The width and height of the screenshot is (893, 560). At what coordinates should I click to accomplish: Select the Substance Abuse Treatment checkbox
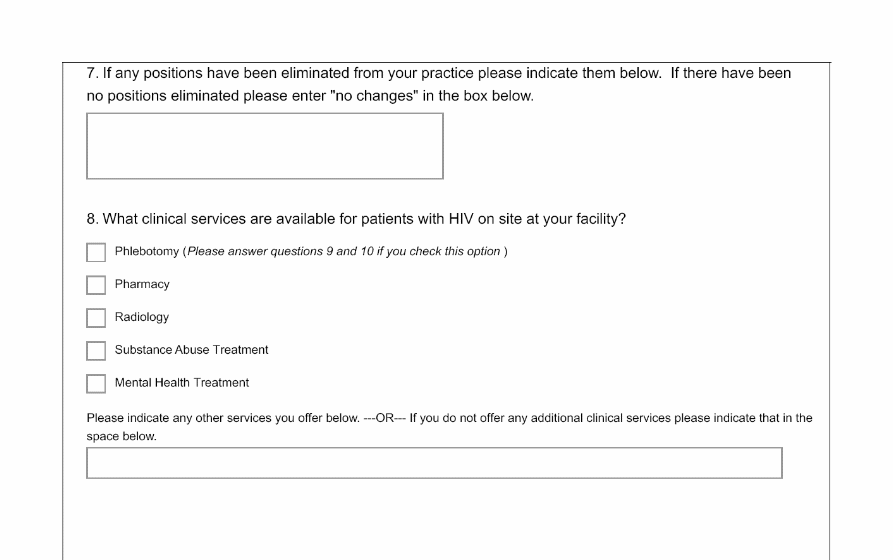(x=96, y=351)
